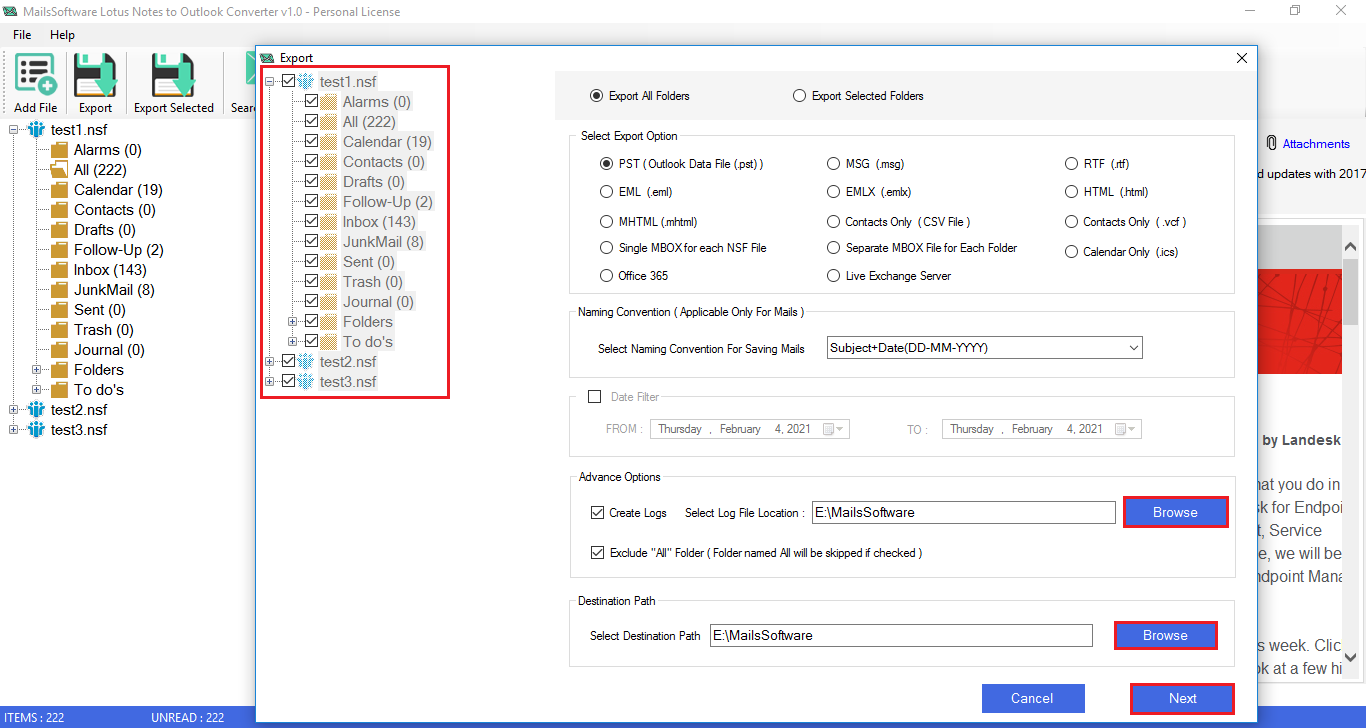Choose MSG (.msg) export option
Image resolution: width=1366 pixels, height=728 pixels.
click(x=834, y=164)
